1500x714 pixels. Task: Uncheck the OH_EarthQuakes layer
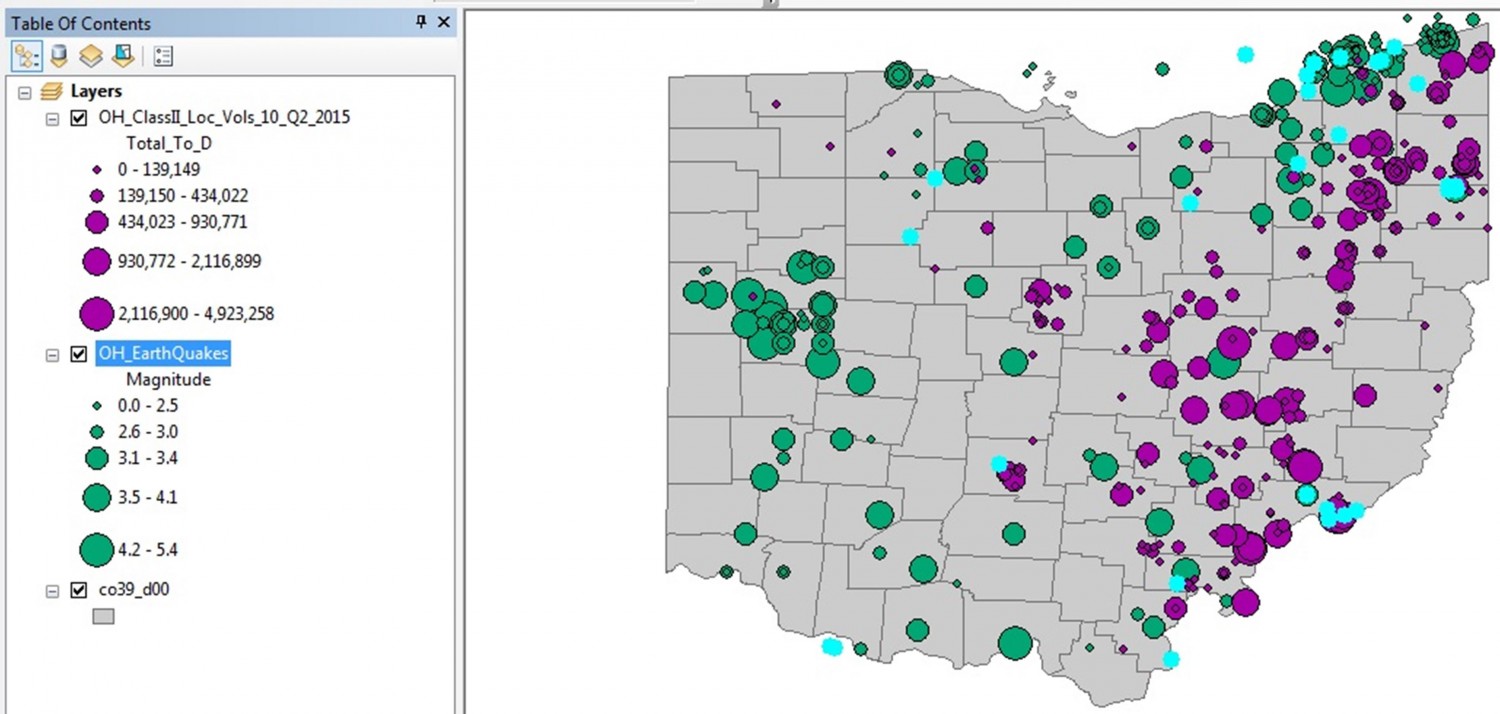[77, 353]
